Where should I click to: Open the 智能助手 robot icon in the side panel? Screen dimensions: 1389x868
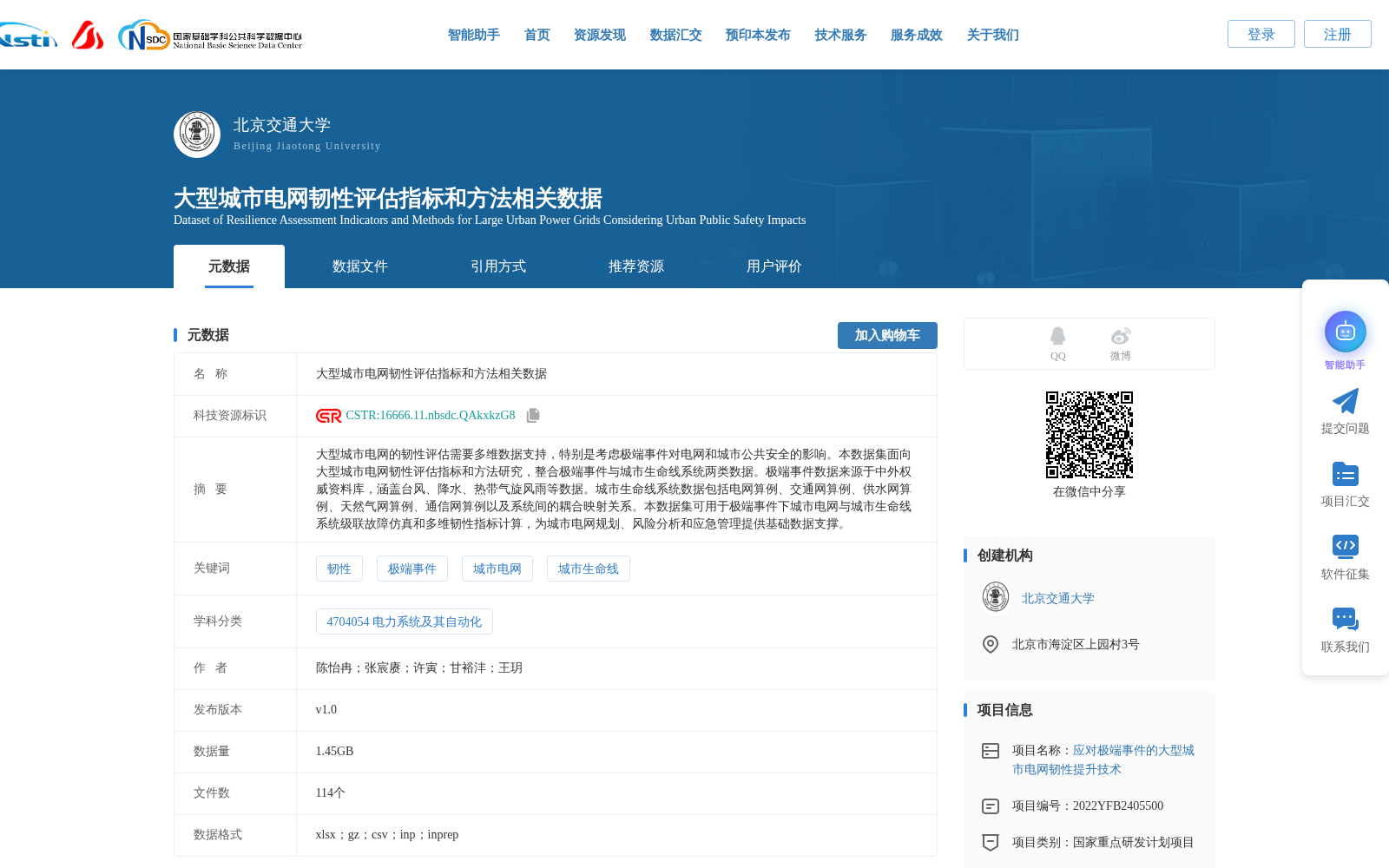click(x=1346, y=332)
